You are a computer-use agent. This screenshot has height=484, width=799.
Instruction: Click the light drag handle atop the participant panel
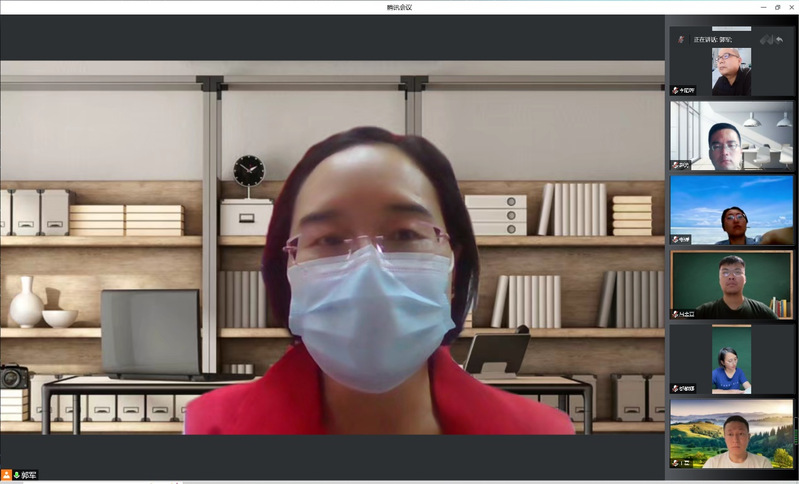731,29
